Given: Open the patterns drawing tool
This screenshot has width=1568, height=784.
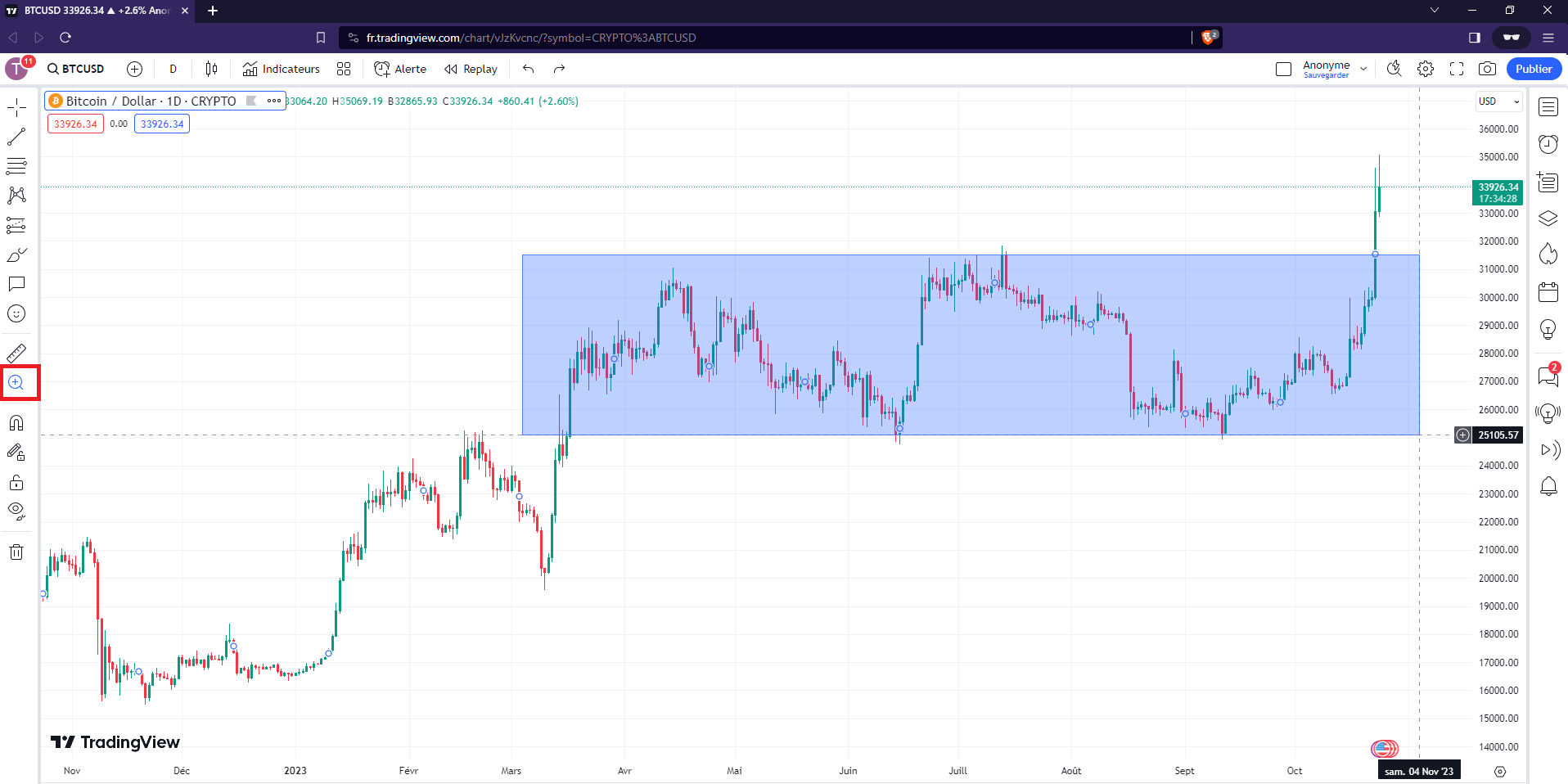Looking at the screenshot, I should tap(16, 196).
